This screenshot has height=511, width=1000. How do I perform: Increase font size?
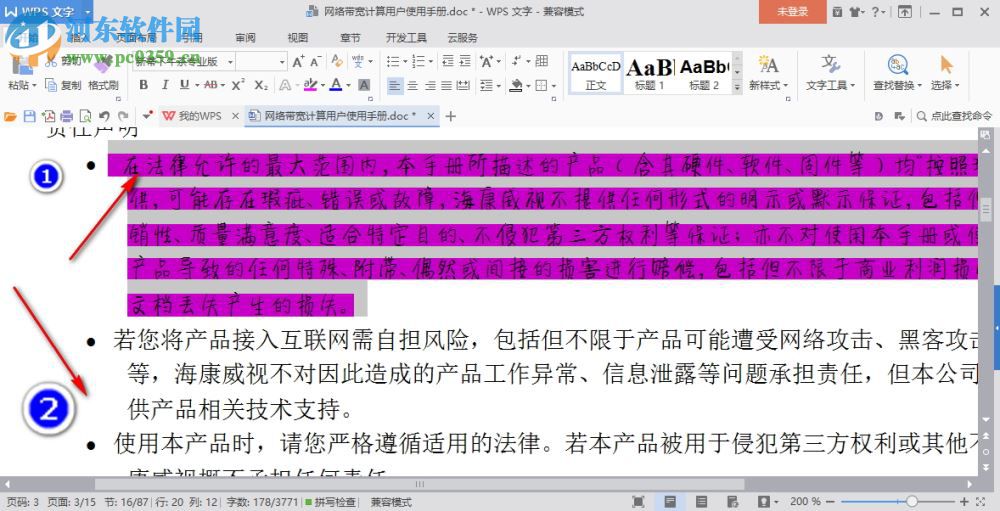298,61
